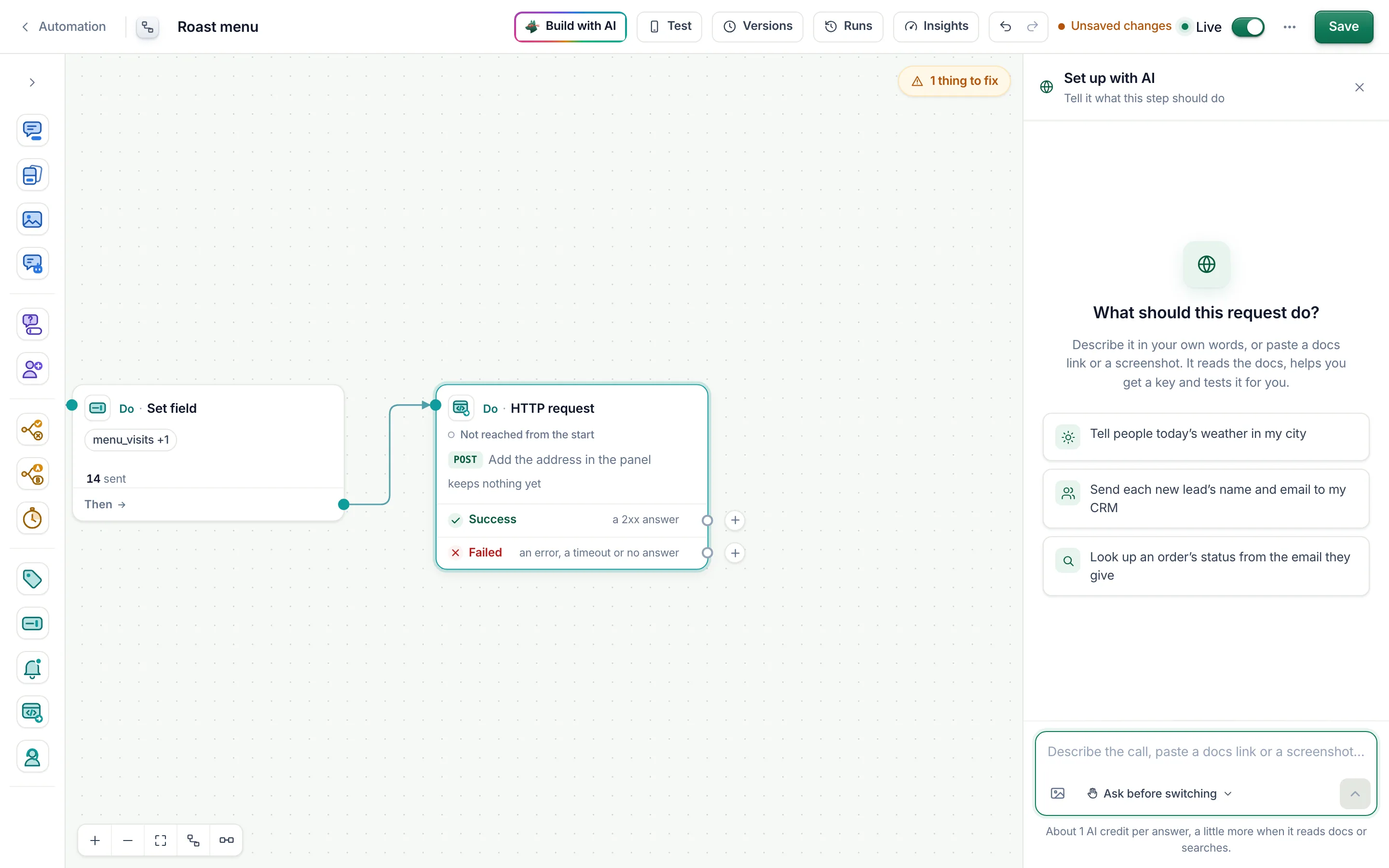Add the question prompt block
This screenshot has height=868, width=1389.
point(32,325)
